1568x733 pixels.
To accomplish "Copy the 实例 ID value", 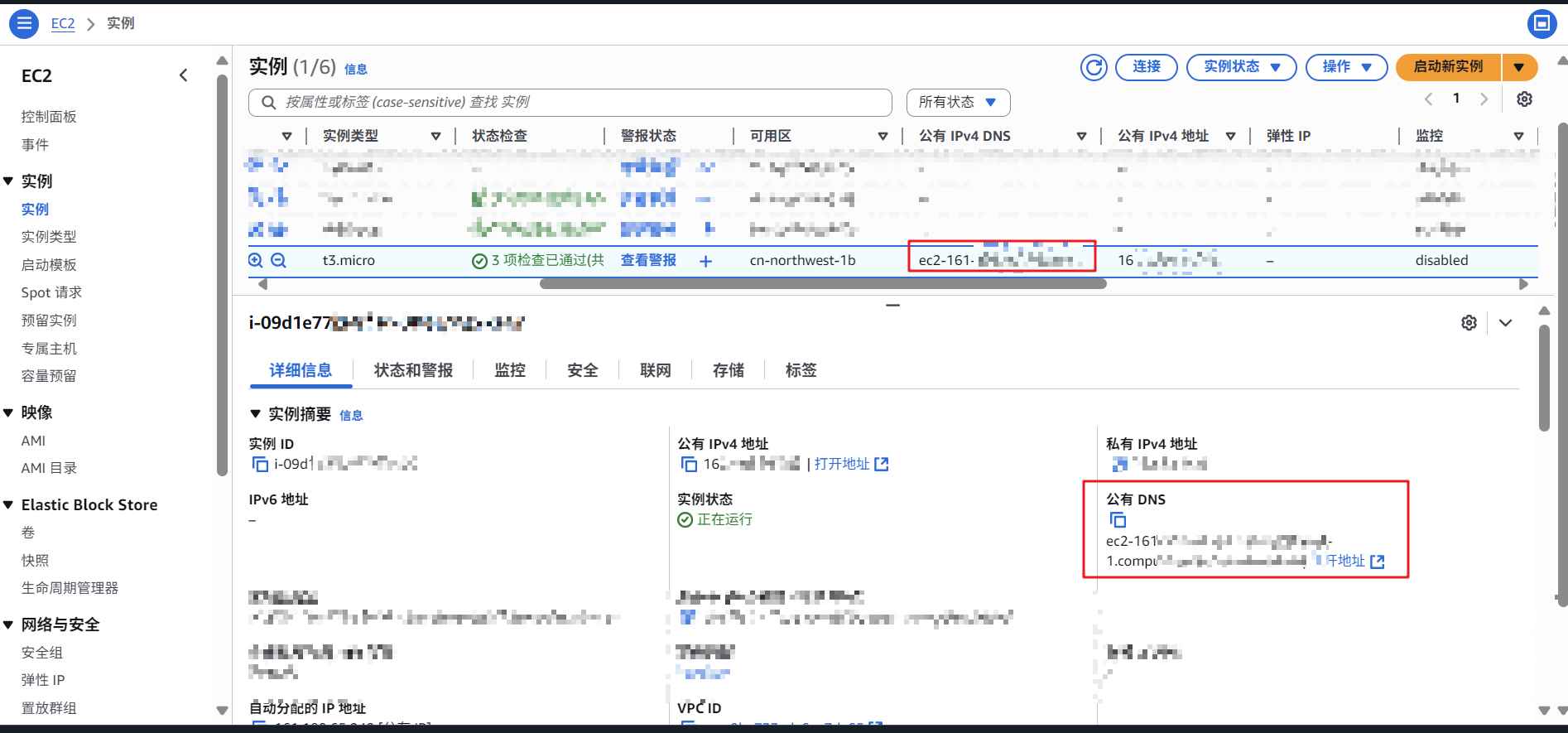I will 260,465.
